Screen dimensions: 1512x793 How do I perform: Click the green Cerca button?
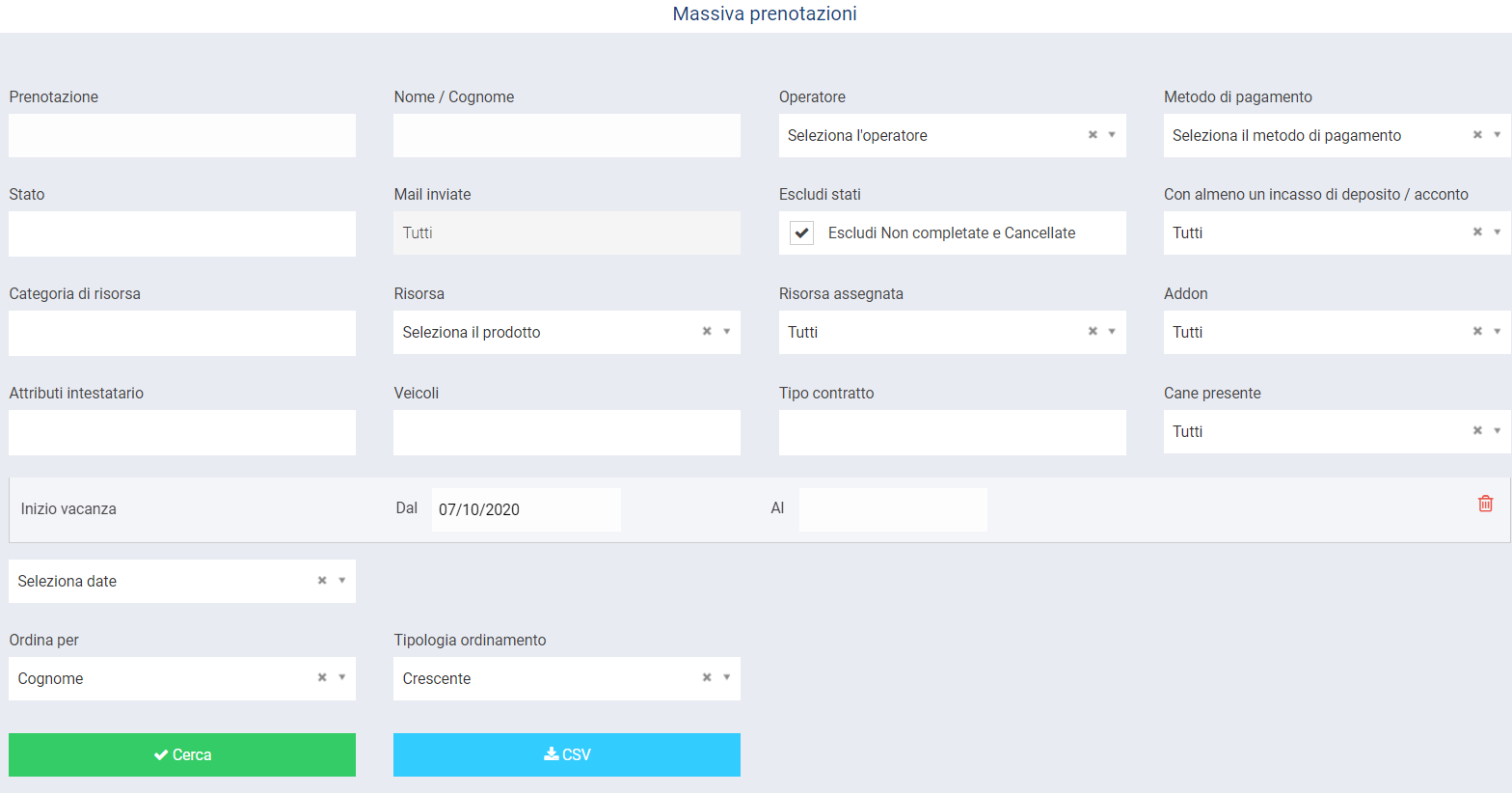(x=182, y=754)
